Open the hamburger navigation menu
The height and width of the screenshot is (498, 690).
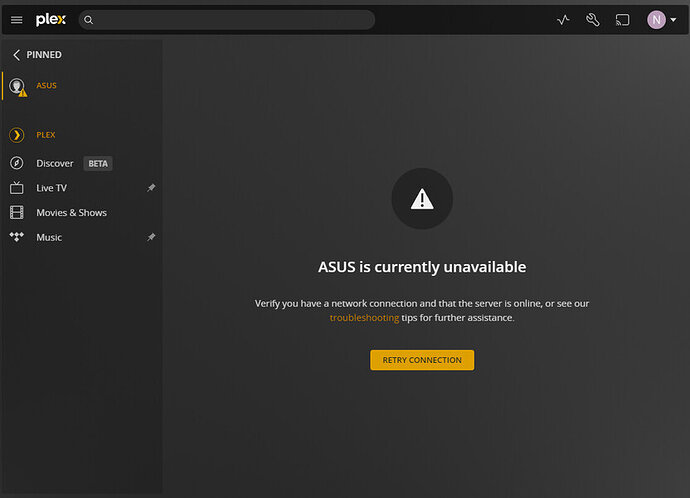click(16, 20)
